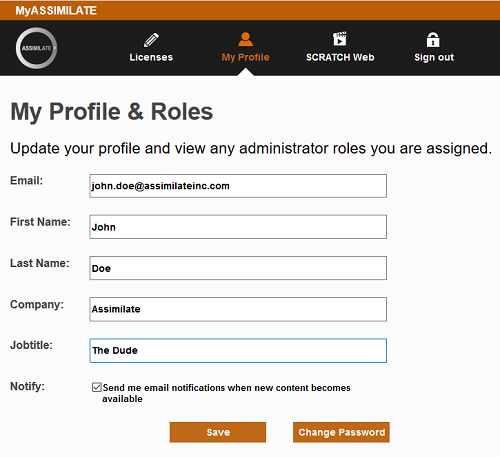Click the 'Send me email notifications' label text
This screenshot has width=500, height=457.
pos(226,393)
